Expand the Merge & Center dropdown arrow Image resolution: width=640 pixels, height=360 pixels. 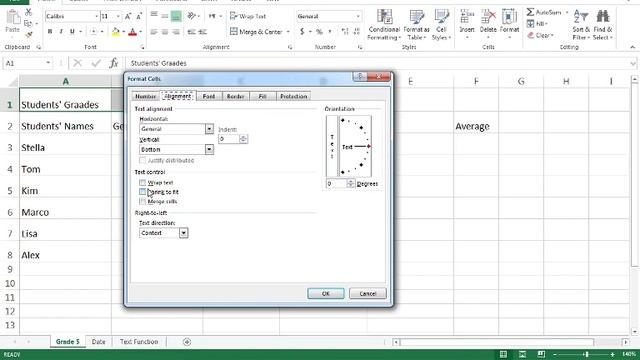(288, 31)
